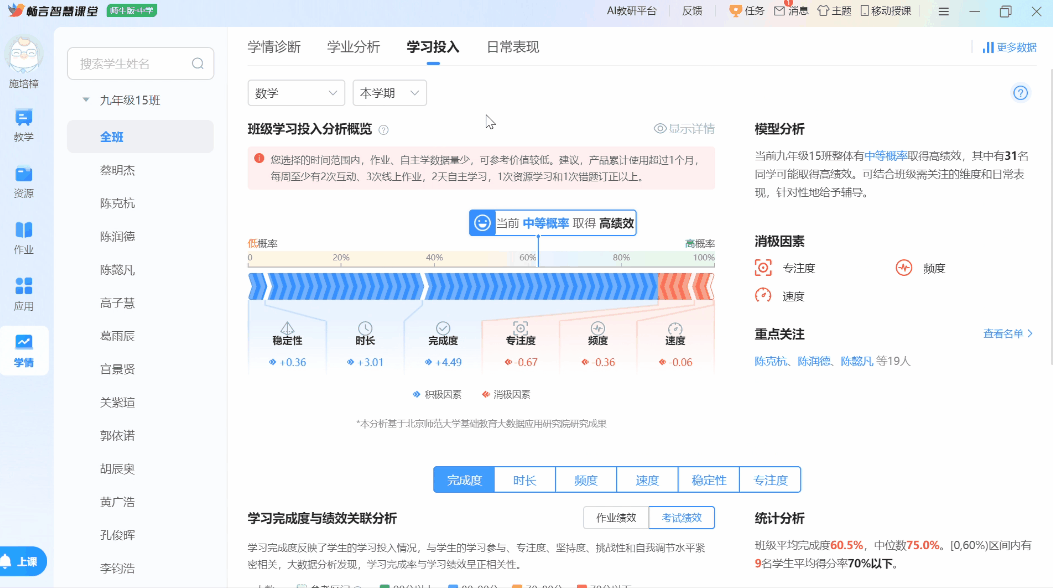This screenshot has width=1053, height=588.
Task: Open the hamburger menu in title bar
Action: pos(944,11)
